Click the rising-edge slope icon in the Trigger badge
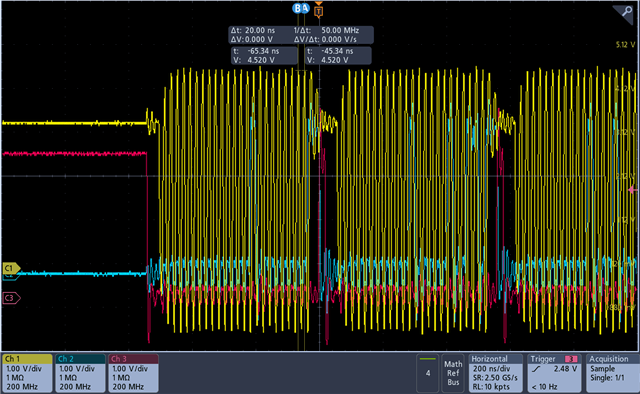640x394 pixels. (x=536, y=369)
